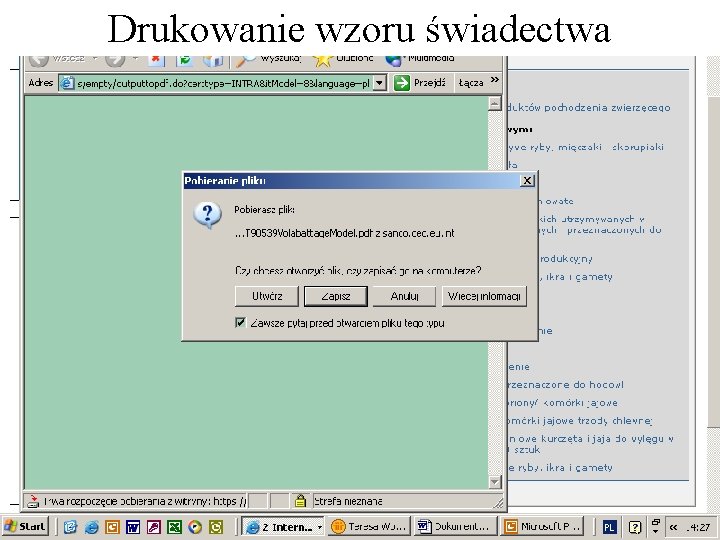Click the Przejdź go button label
Viewport: 720px width, 540px height.
click(429, 83)
